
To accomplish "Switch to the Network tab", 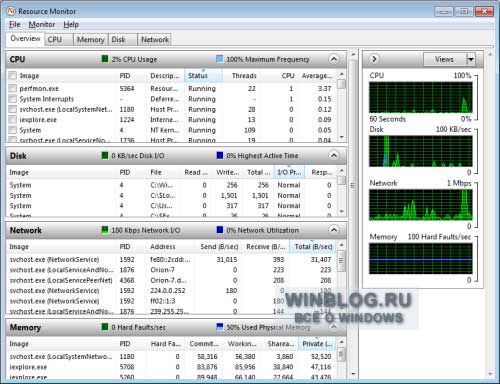I will click(154, 39).
